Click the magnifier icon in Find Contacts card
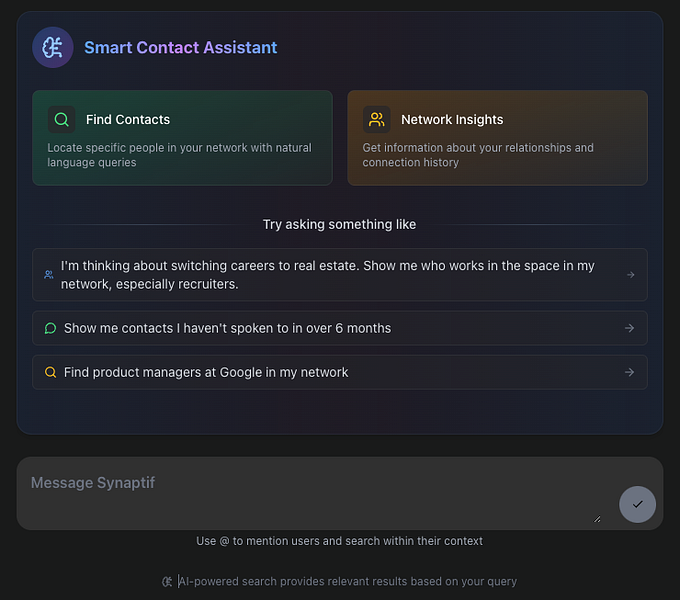The width and height of the screenshot is (680, 600). click(x=62, y=120)
